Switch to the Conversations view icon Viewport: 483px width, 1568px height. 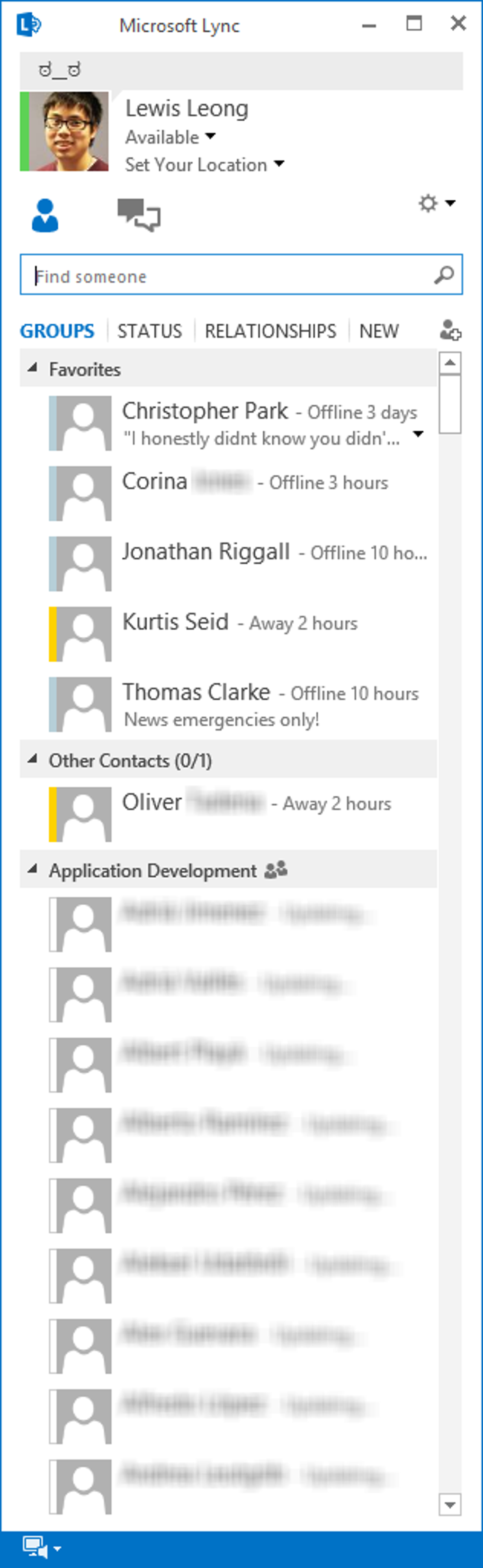coord(139,215)
